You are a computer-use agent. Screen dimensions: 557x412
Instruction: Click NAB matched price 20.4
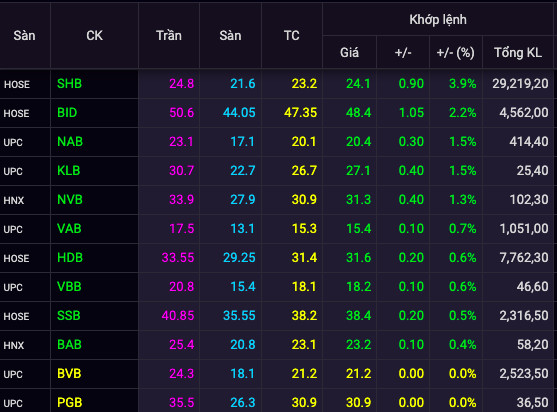(x=358, y=142)
